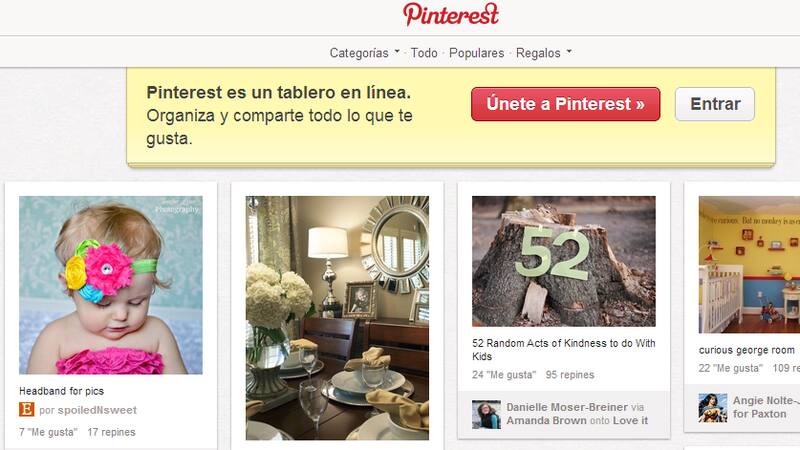This screenshot has width=800, height=450.
Task: Click the Pinterest logo at top
Action: [451, 14]
